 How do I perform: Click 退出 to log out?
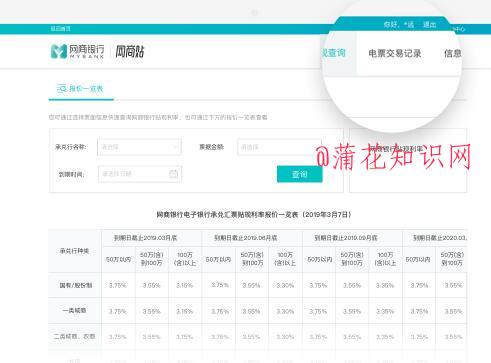[x=430, y=25]
